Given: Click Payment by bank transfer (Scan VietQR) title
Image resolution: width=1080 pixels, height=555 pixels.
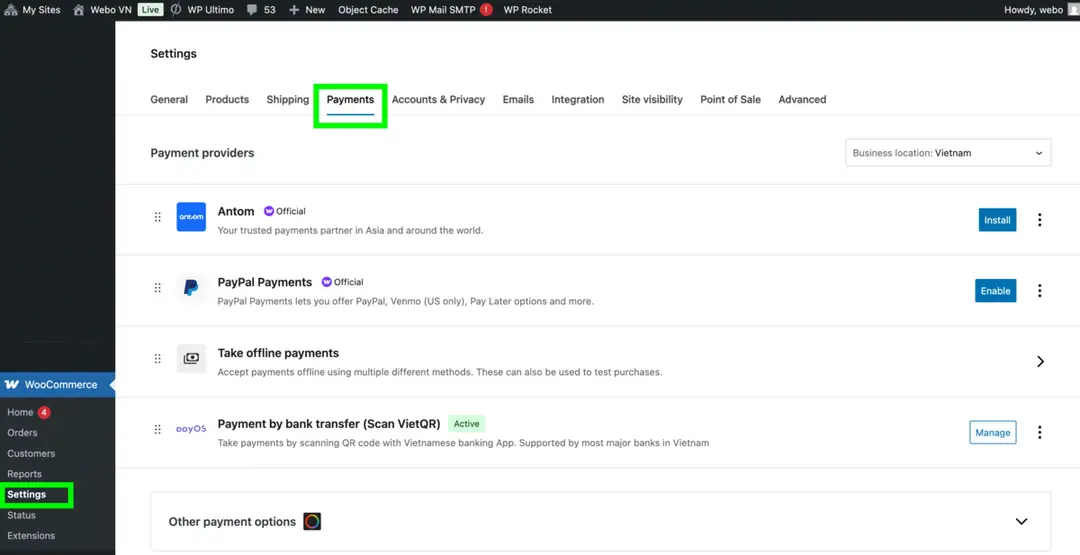Looking at the screenshot, I should 329,423.
